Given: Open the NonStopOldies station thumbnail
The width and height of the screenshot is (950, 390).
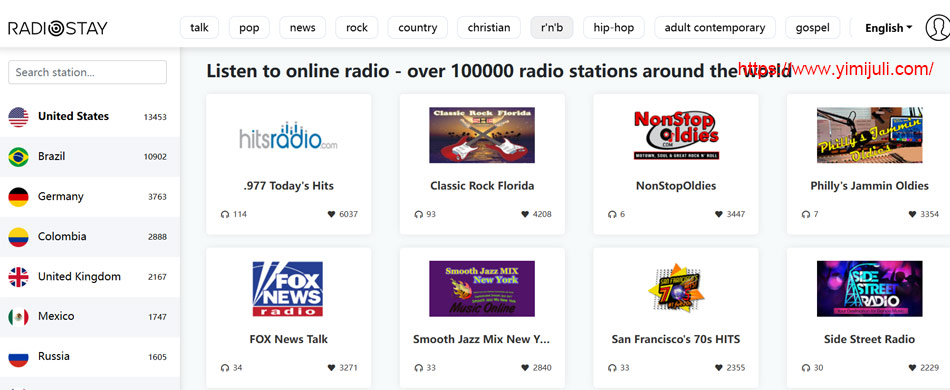Looking at the screenshot, I should tap(676, 135).
